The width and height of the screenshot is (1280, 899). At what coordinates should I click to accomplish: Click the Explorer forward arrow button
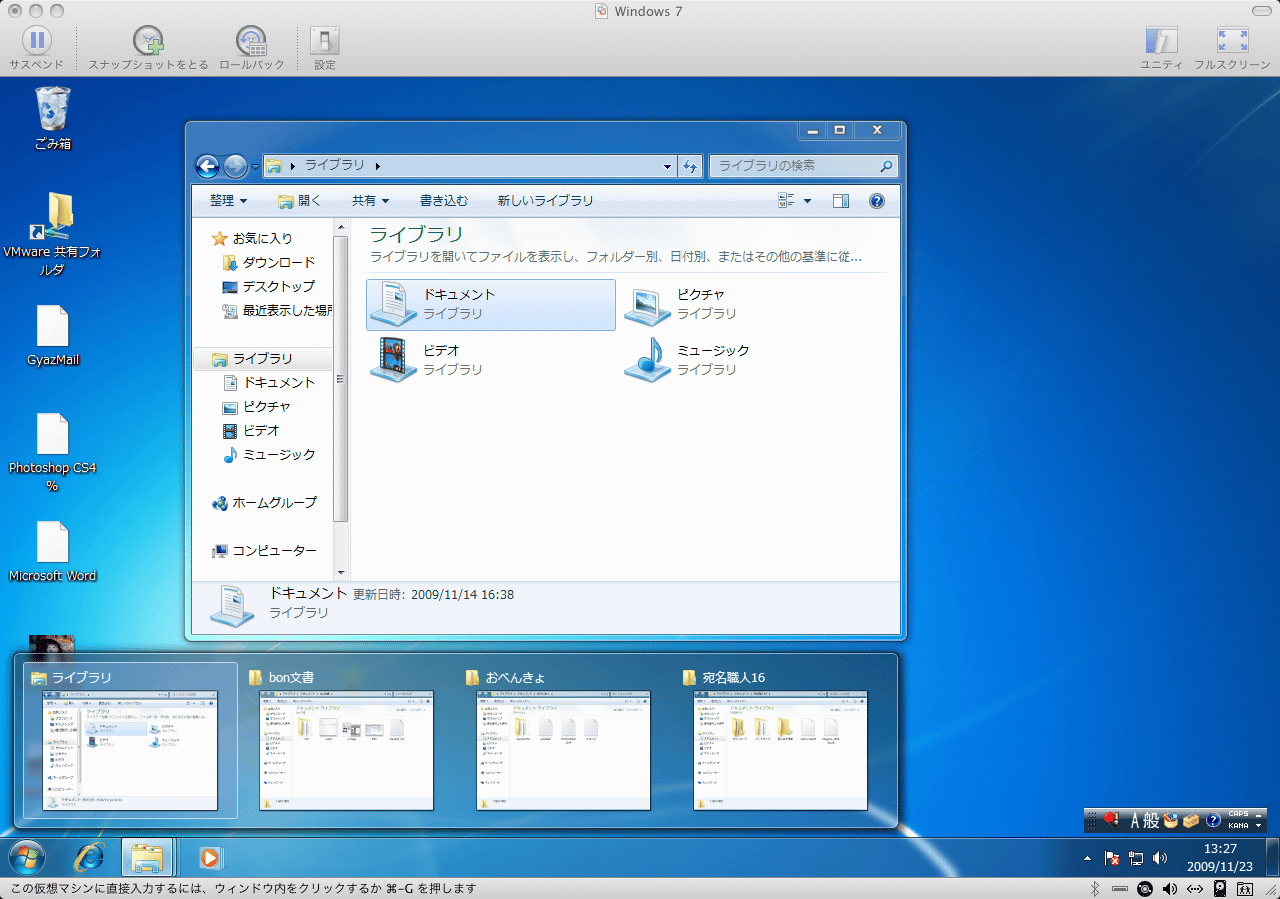pyautogui.click(x=235, y=166)
